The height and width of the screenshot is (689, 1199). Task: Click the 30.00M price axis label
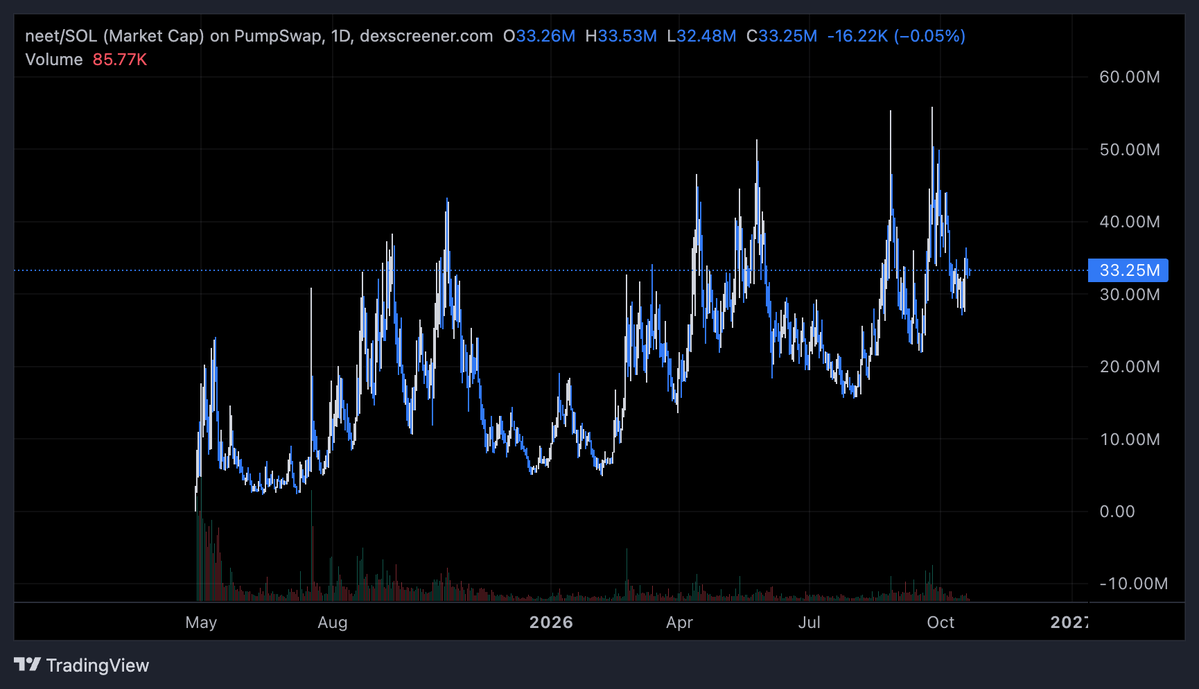click(1129, 294)
